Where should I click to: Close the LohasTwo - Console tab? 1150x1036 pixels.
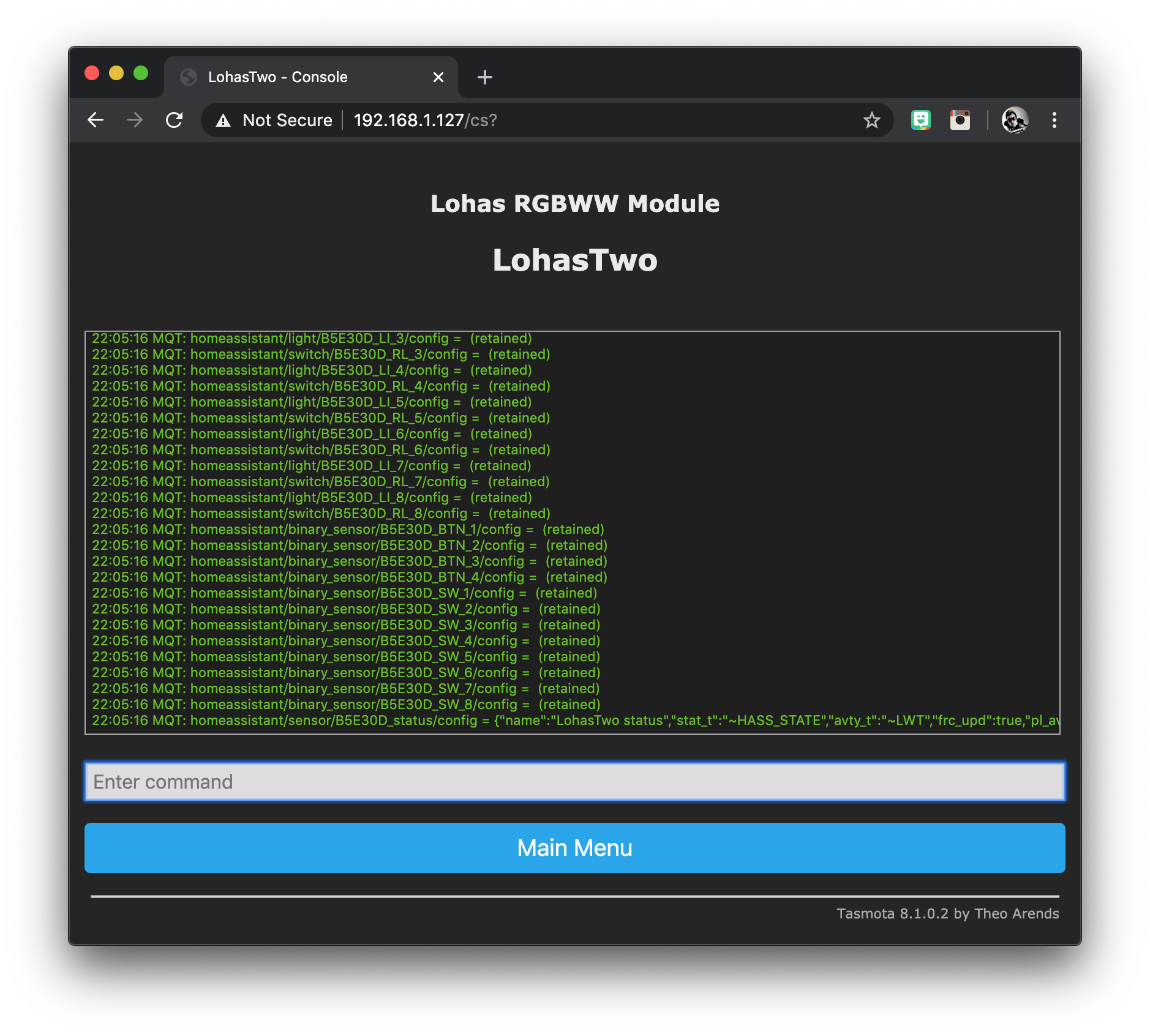438,77
